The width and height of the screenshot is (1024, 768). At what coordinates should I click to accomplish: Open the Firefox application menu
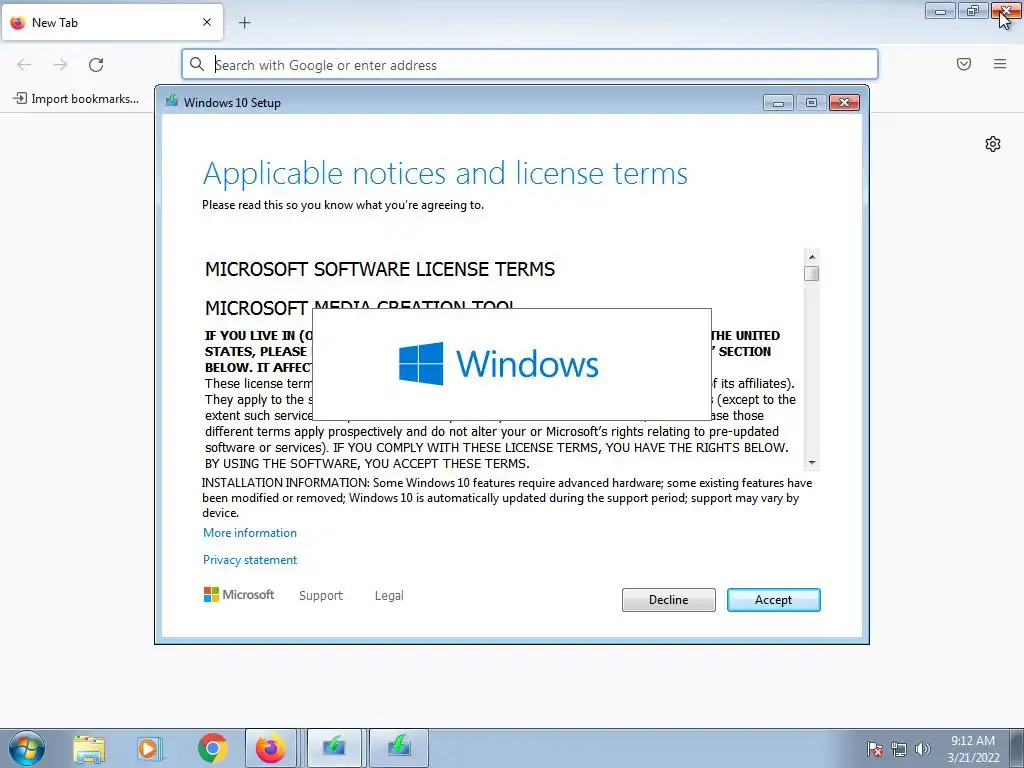point(1000,64)
